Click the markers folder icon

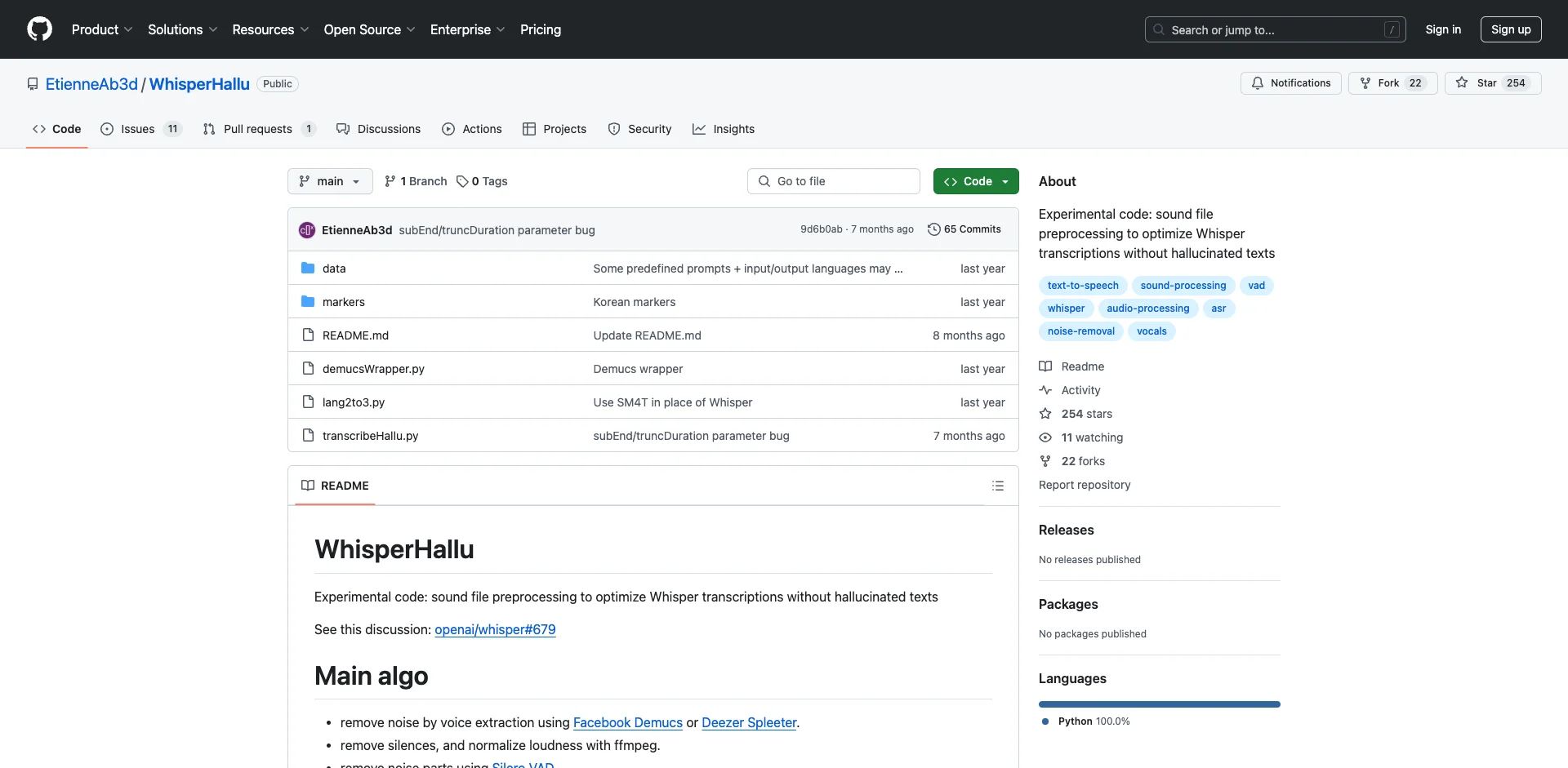tap(308, 301)
